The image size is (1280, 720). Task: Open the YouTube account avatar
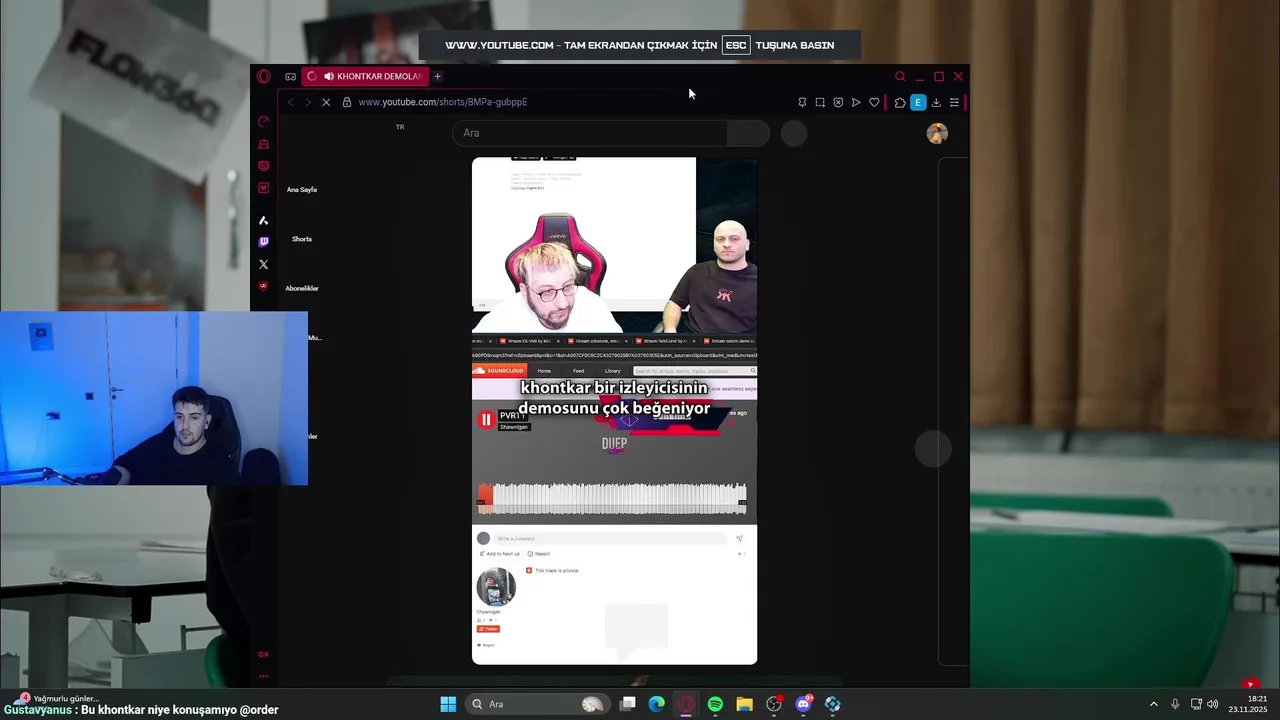click(937, 133)
